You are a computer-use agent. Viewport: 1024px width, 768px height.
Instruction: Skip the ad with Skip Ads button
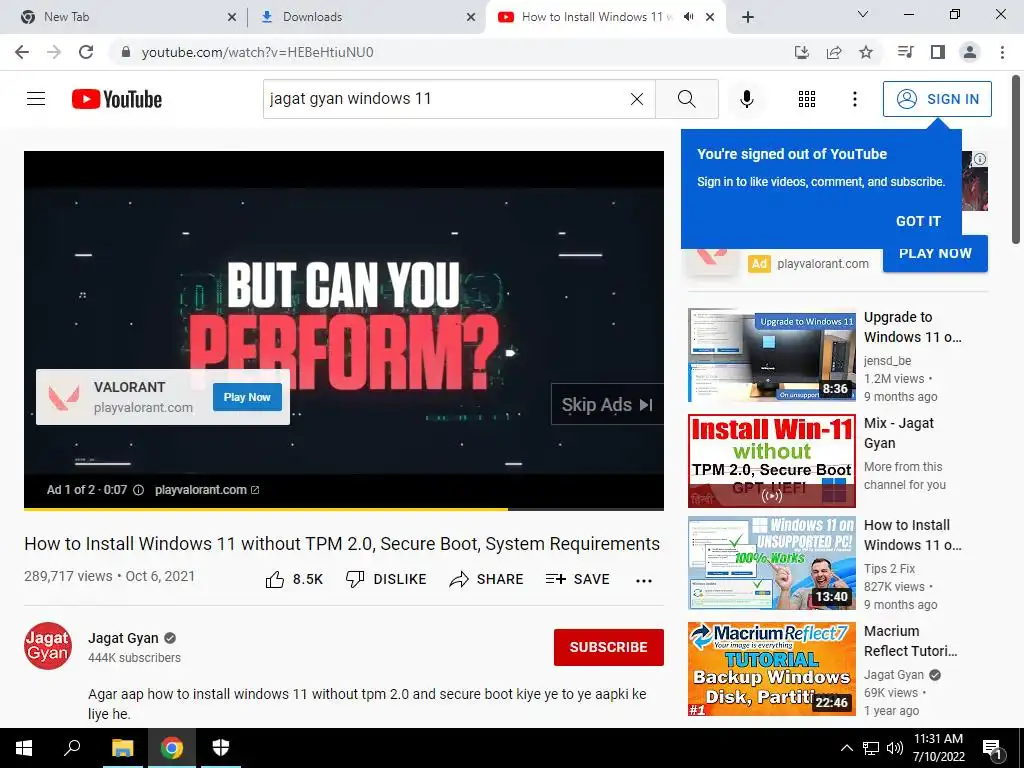(x=607, y=404)
